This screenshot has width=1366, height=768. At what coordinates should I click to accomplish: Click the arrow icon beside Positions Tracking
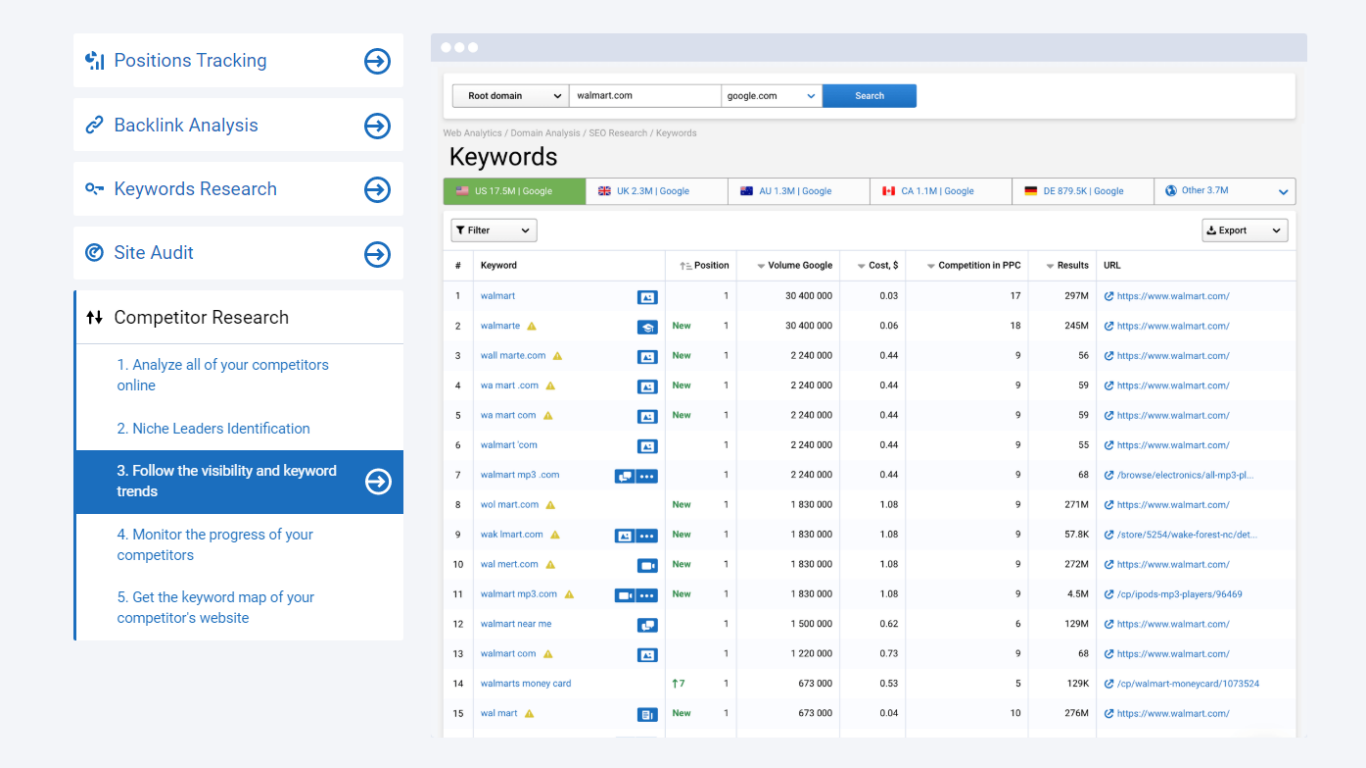(x=377, y=61)
